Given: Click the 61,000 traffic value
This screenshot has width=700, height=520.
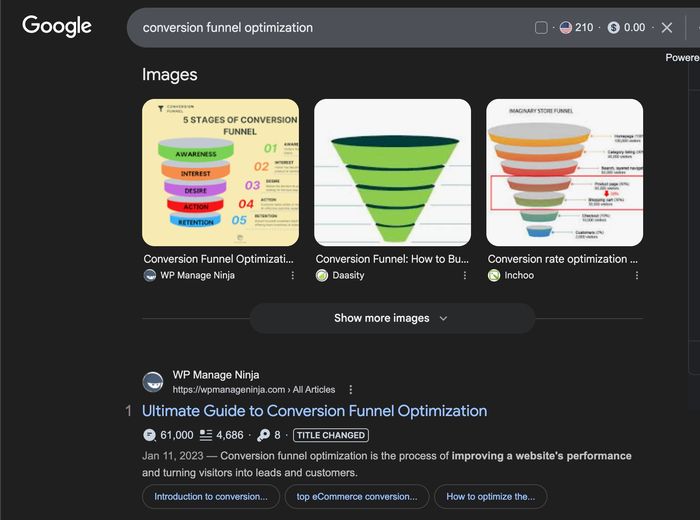Looking at the screenshot, I should pyautogui.click(x=177, y=435).
